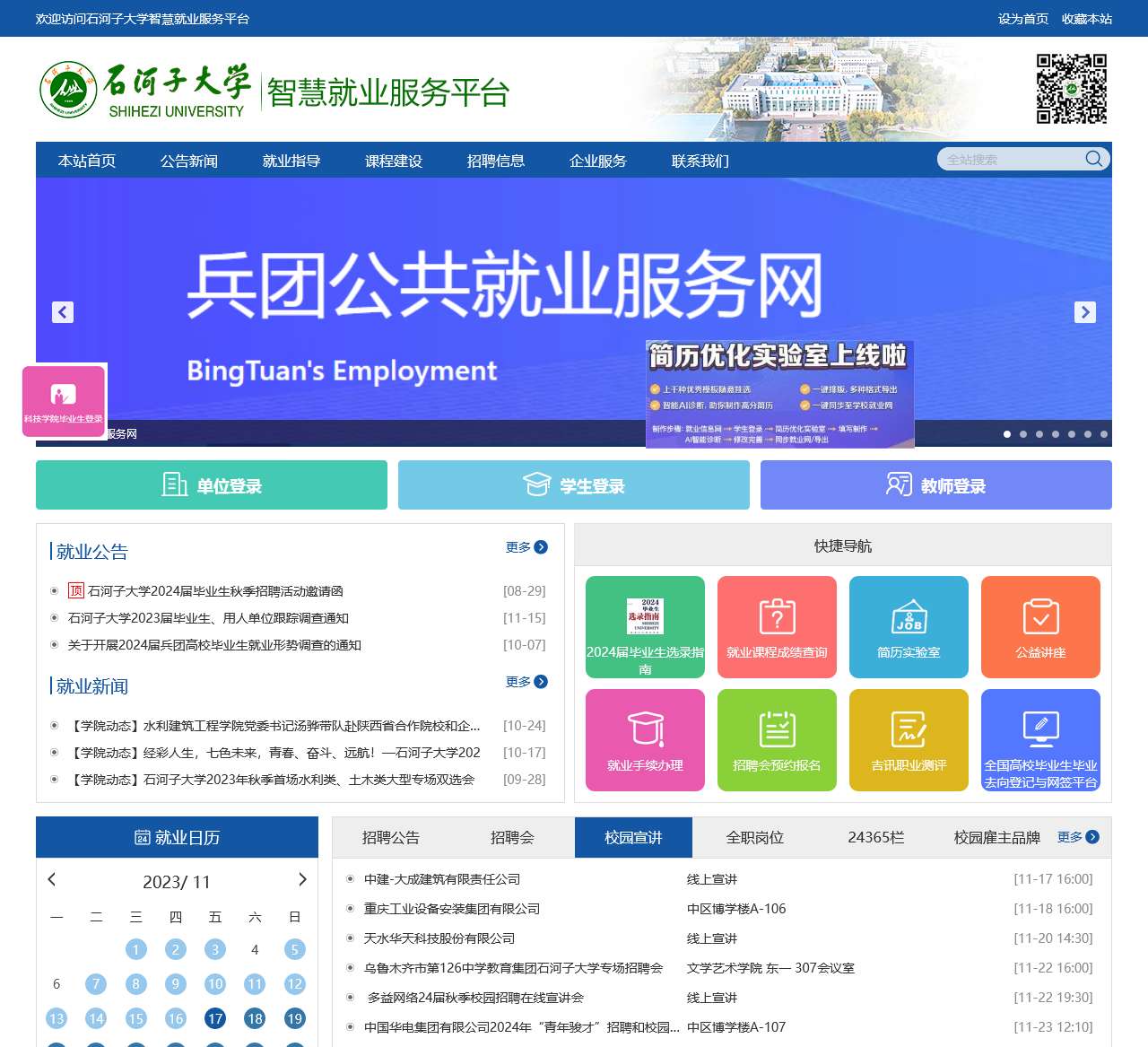Open news 经彩人生，七色未来
Viewport: 1148px width, 1047px height.
tap(274, 753)
